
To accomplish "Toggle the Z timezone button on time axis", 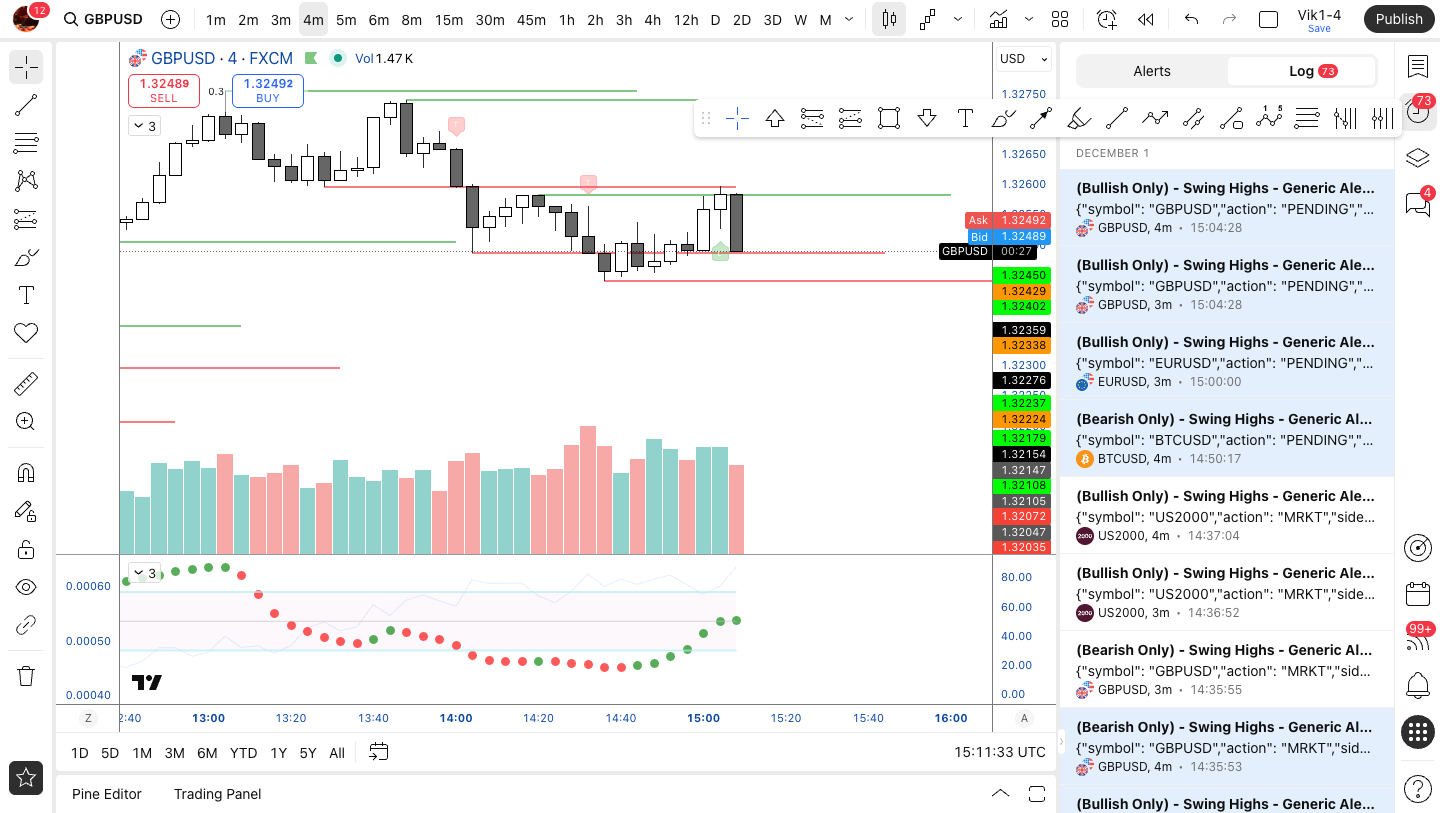I will (x=88, y=718).
